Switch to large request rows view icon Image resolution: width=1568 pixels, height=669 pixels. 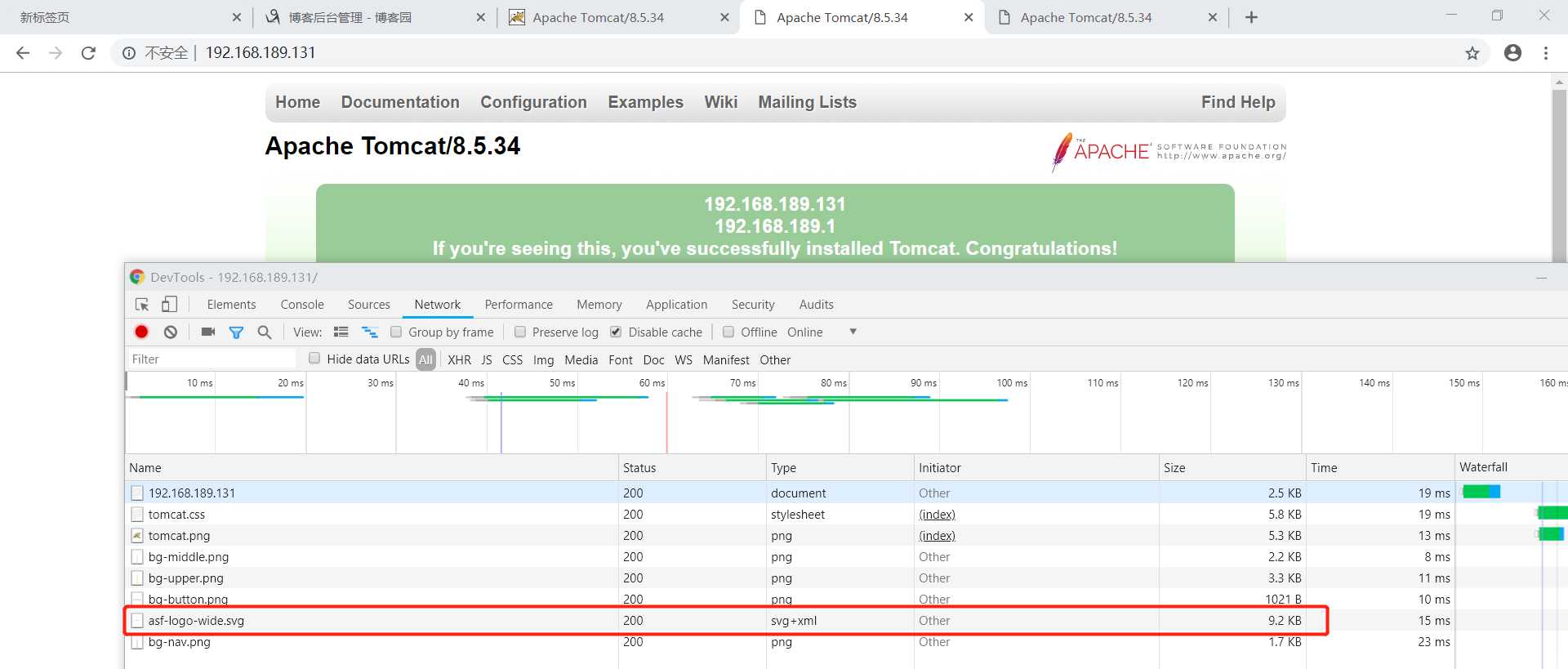(341, 332)
